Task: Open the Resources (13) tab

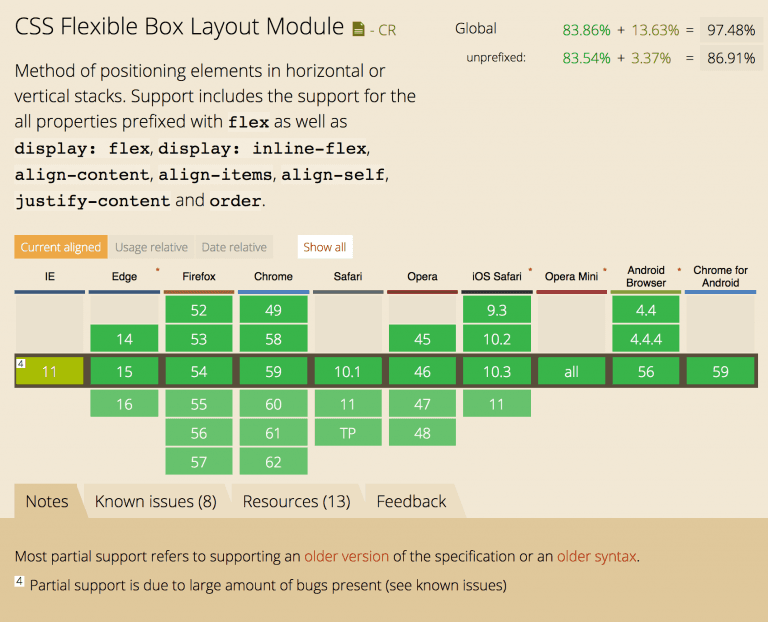Action: (x=296, y=501)
